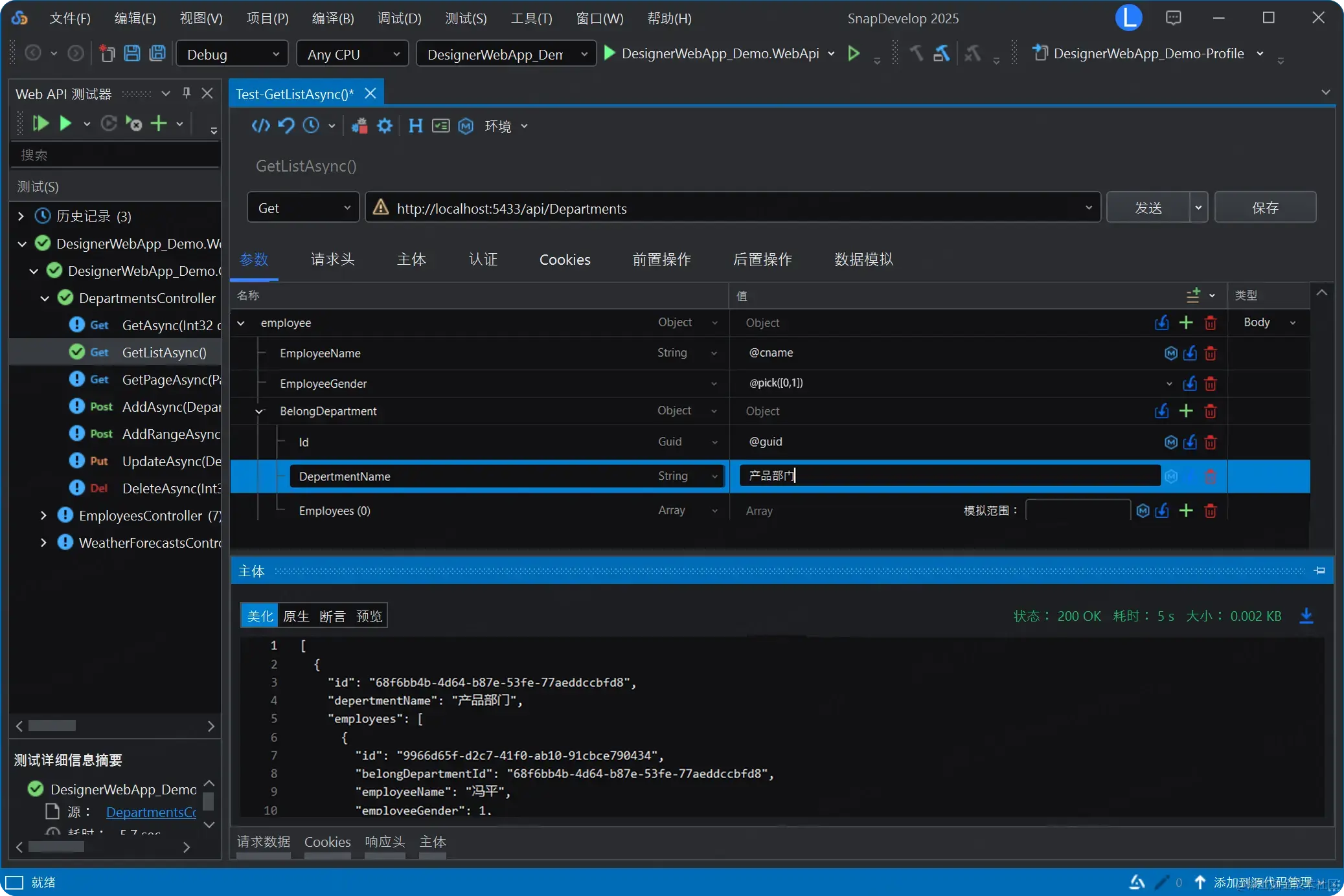Switch response view to 原生 (raw)
Viewport: 1344px width, 896px height.
click(296, 616)
